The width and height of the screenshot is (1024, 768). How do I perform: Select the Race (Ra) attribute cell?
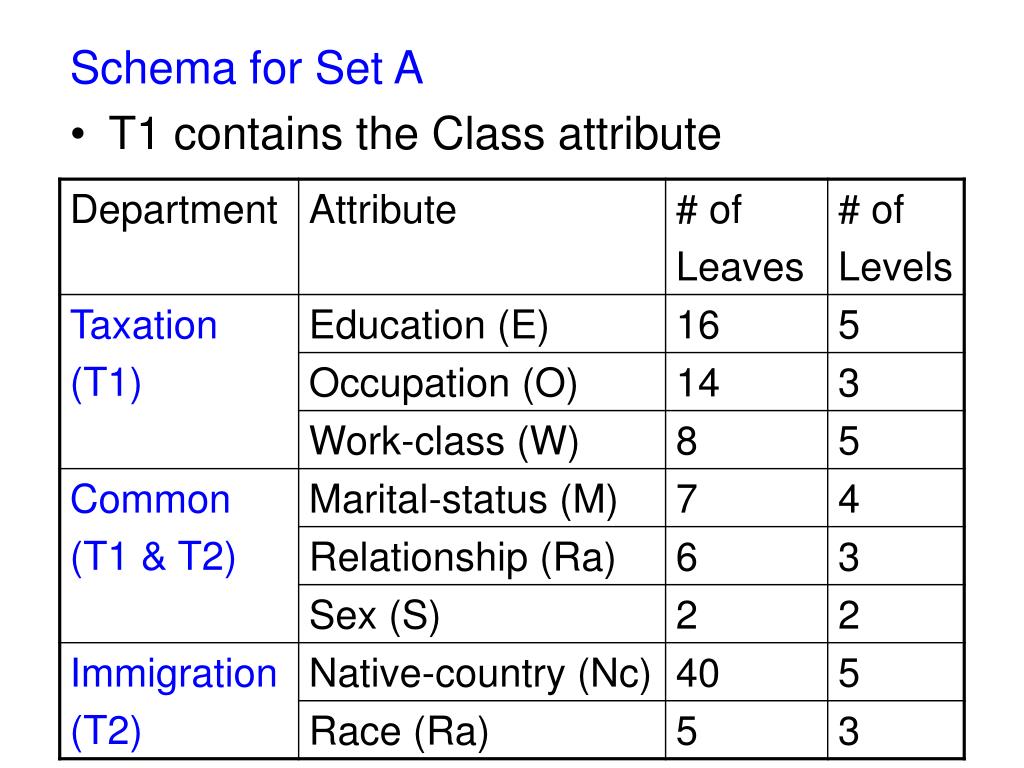(482, 730)
